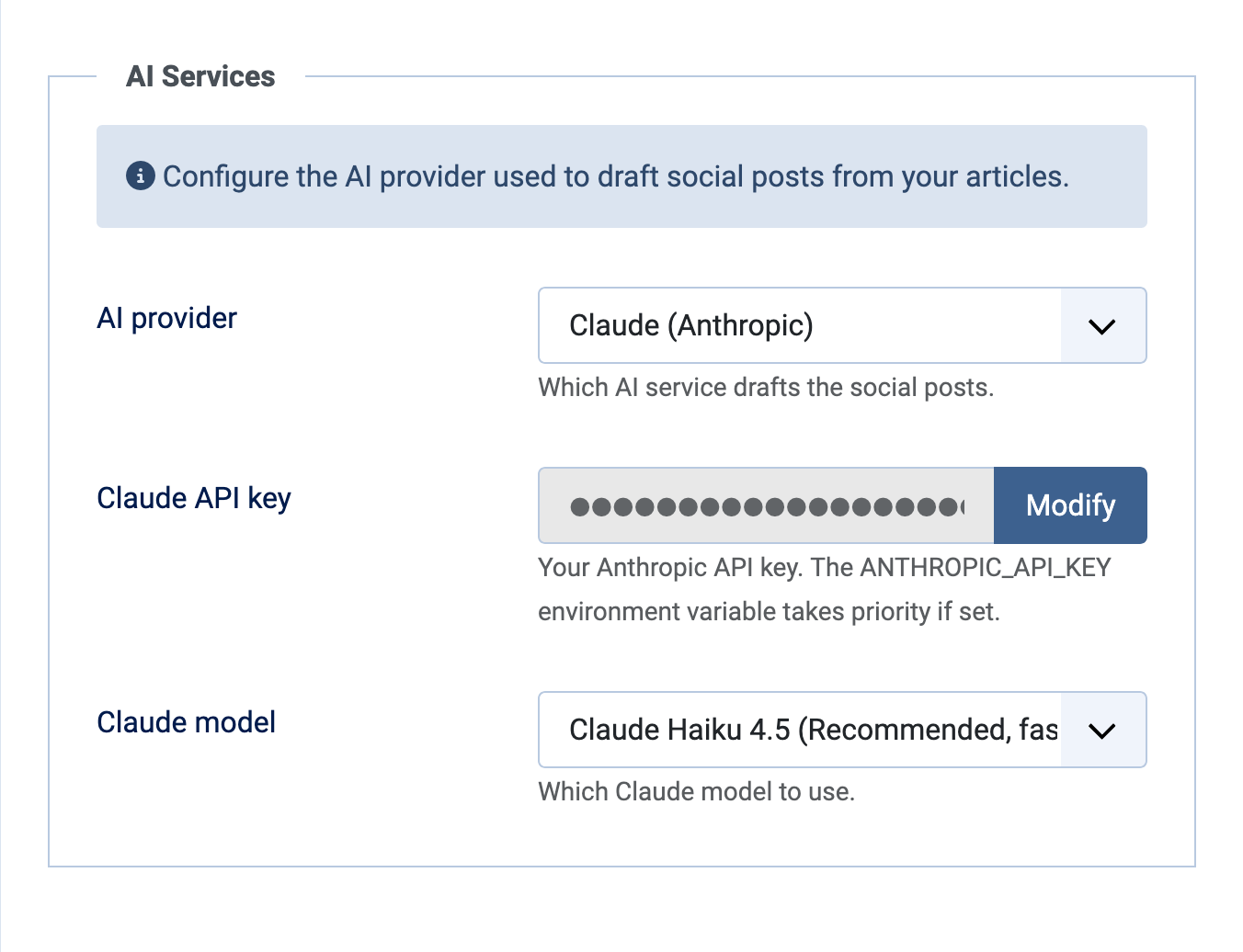Click the 'Configure the AI provider' banner text

pyautogui.click(x=616, y=176)
